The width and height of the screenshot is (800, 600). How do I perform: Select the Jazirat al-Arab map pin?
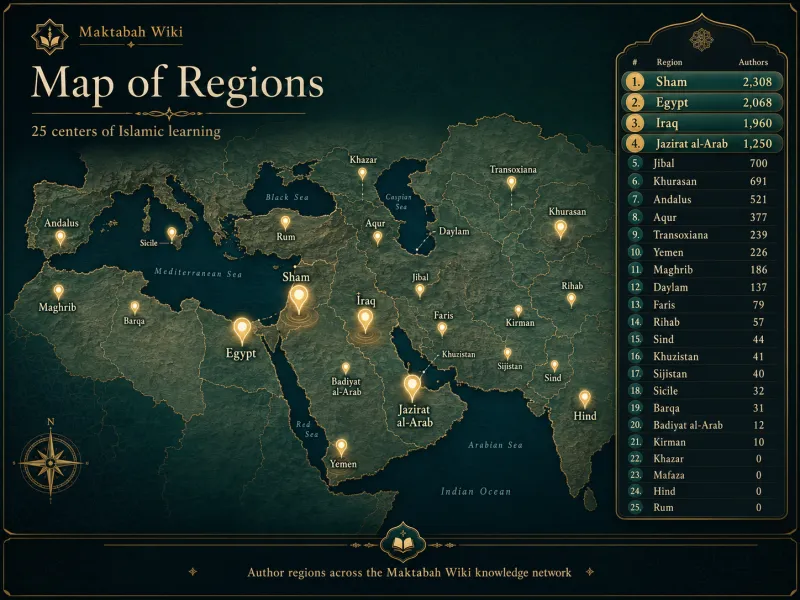point(412,388)
